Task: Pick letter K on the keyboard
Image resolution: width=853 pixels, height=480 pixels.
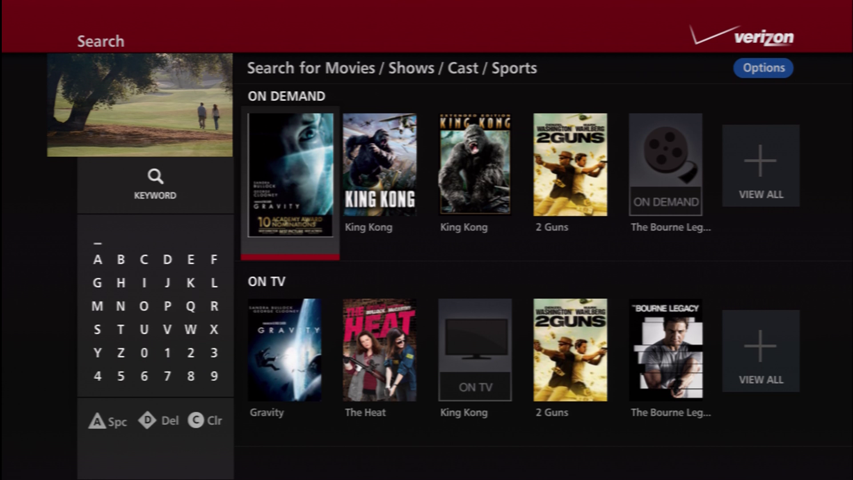Action: click(x=190, y=283)
